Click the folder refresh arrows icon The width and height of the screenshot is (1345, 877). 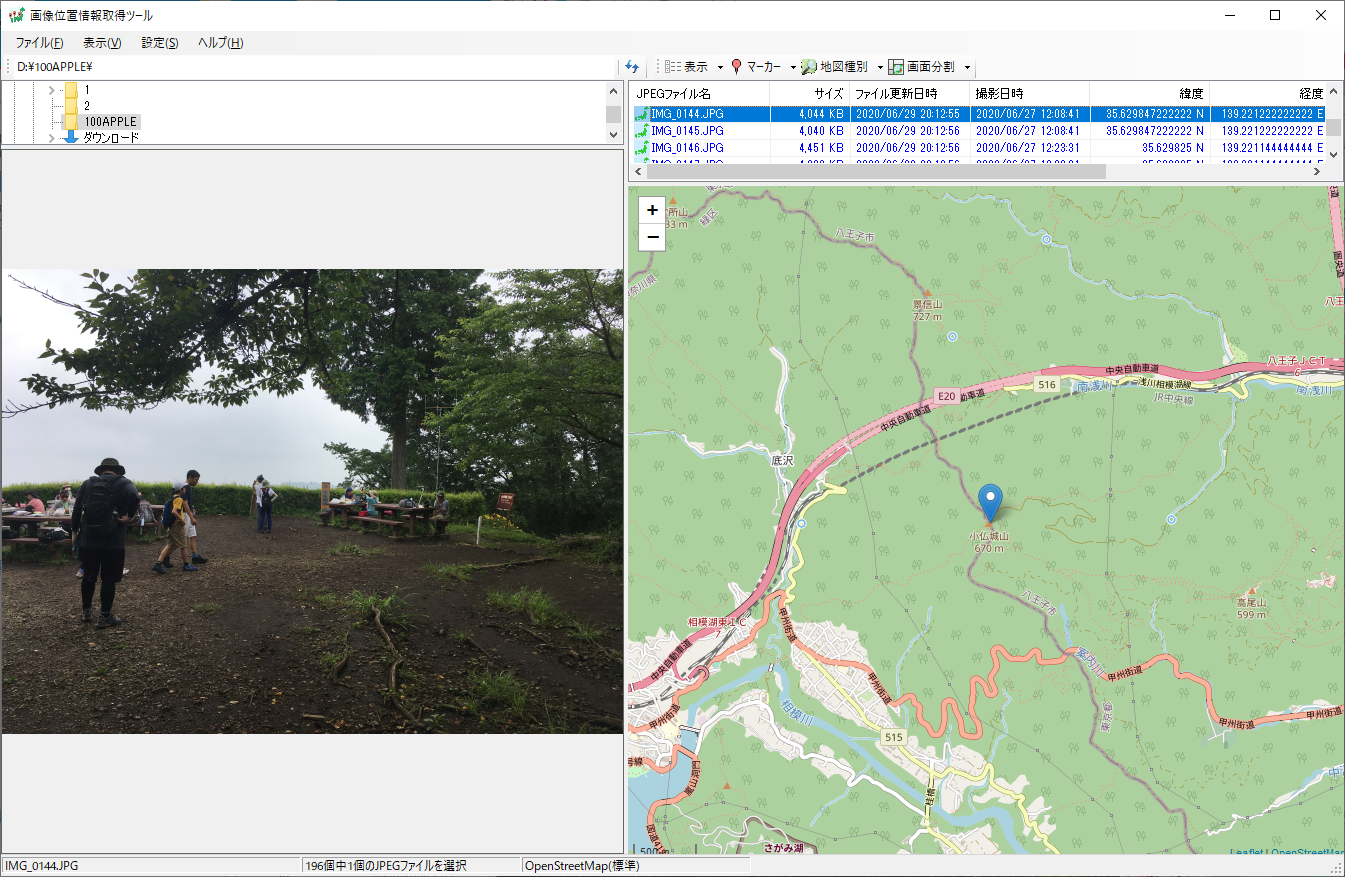(632, 67)
